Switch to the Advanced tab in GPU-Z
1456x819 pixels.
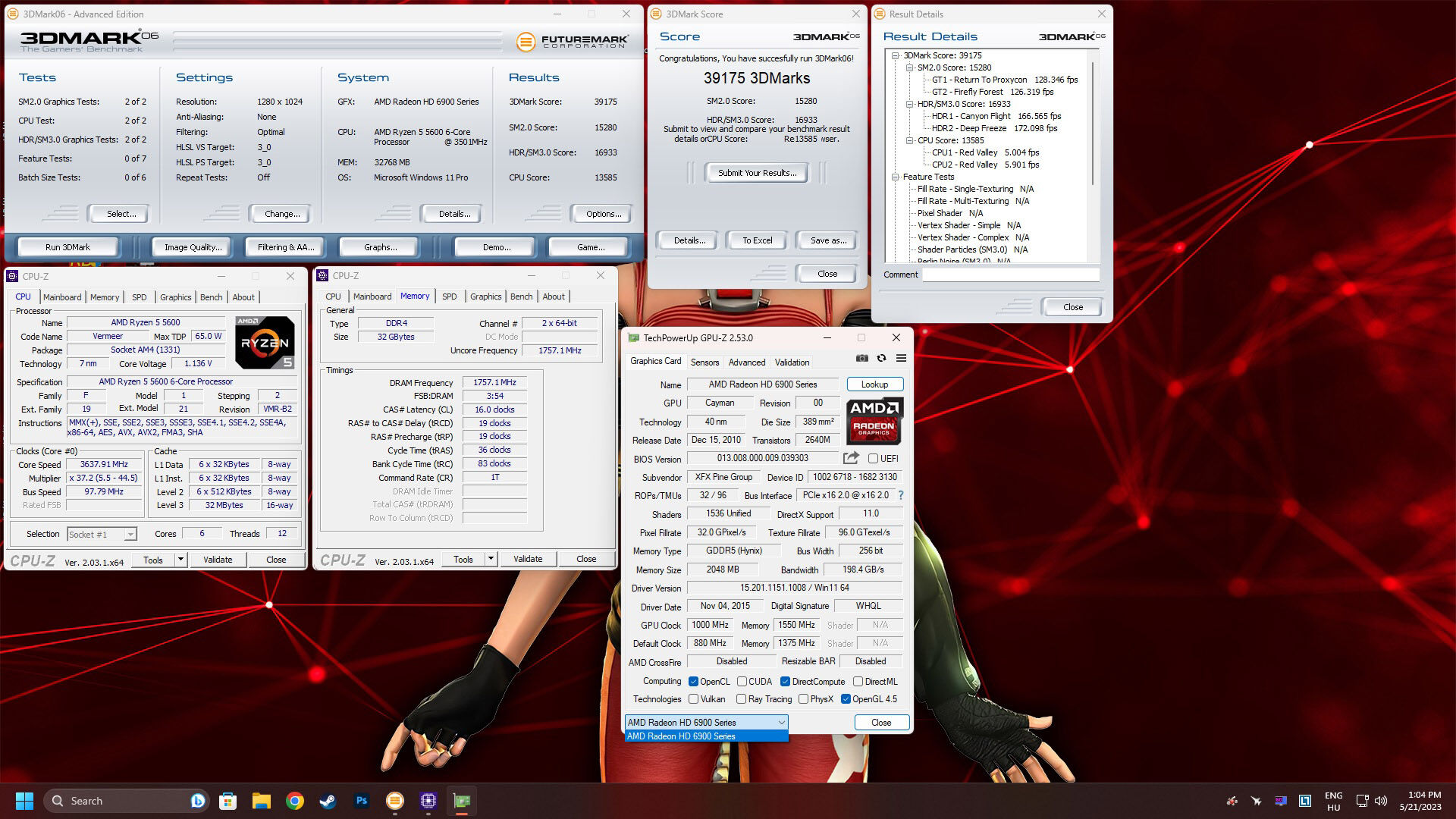pyautogui.click(x=747, y=362)
